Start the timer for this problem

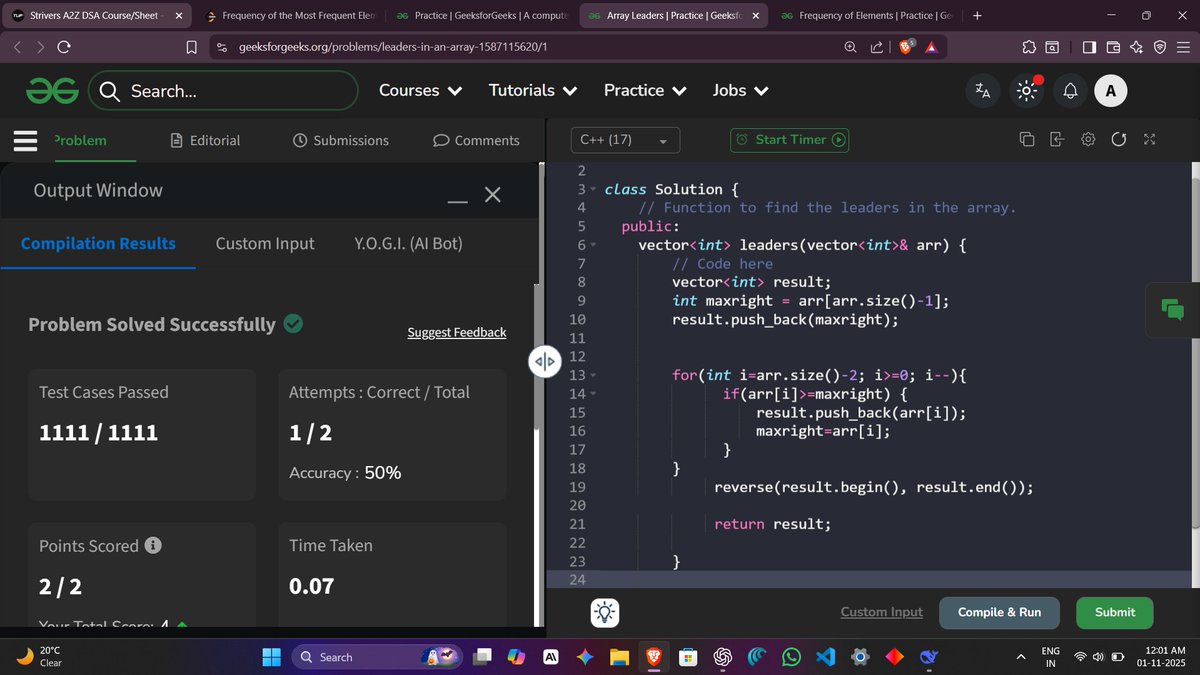click(x=789, y=140)
